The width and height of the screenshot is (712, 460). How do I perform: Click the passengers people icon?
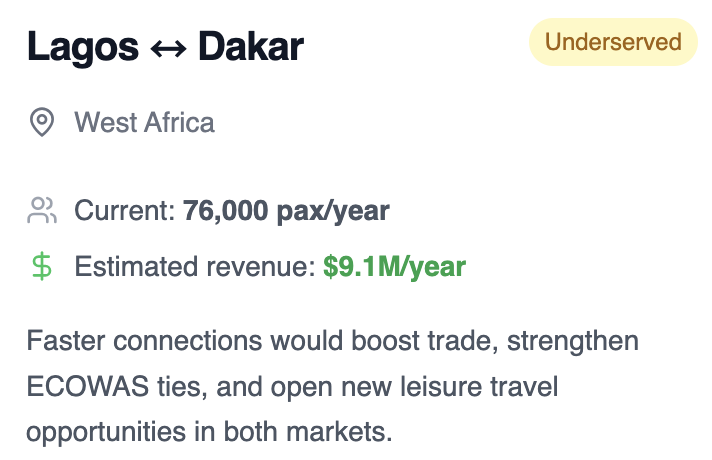click(42, 210)
